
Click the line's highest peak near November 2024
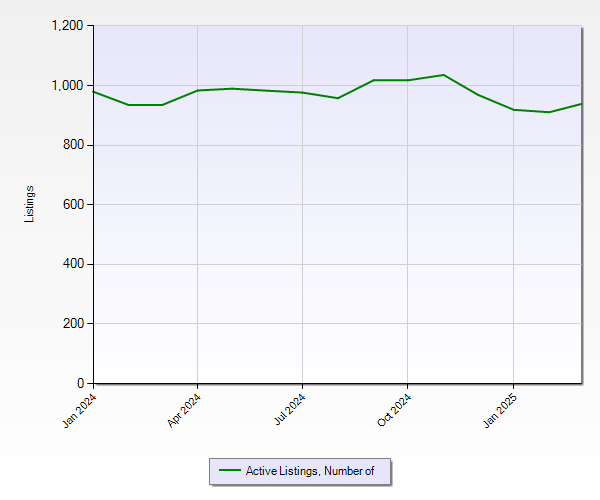443,75
